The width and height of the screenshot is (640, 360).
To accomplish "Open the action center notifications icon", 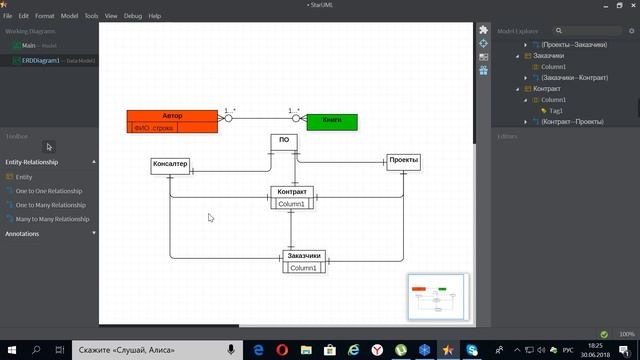I will [624, 350].
